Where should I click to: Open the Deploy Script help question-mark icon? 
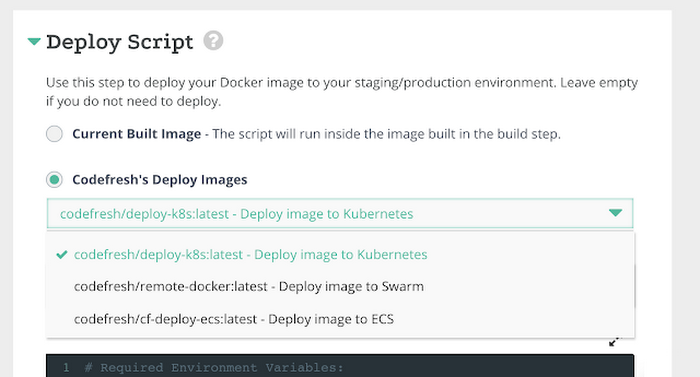click(213, 41)
